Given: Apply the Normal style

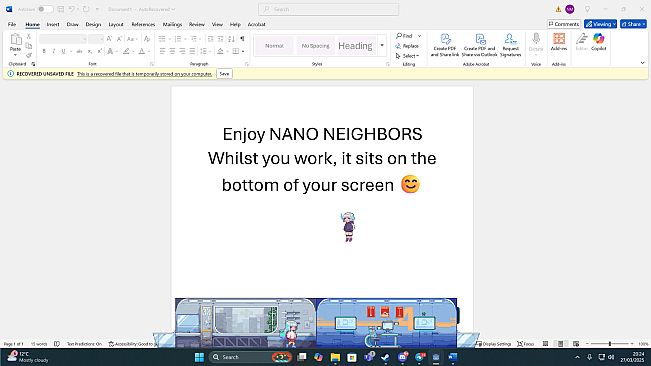Looking at the screenshot, I should [274, 46].
